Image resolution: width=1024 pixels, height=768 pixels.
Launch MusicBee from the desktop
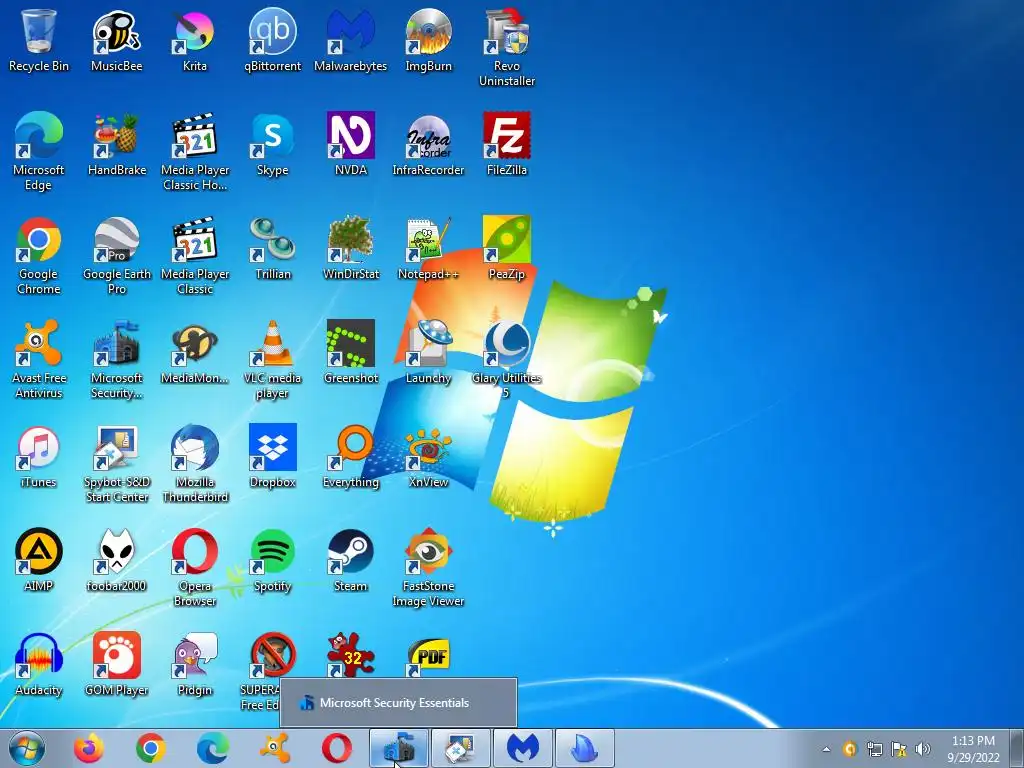tap(117, 40)
